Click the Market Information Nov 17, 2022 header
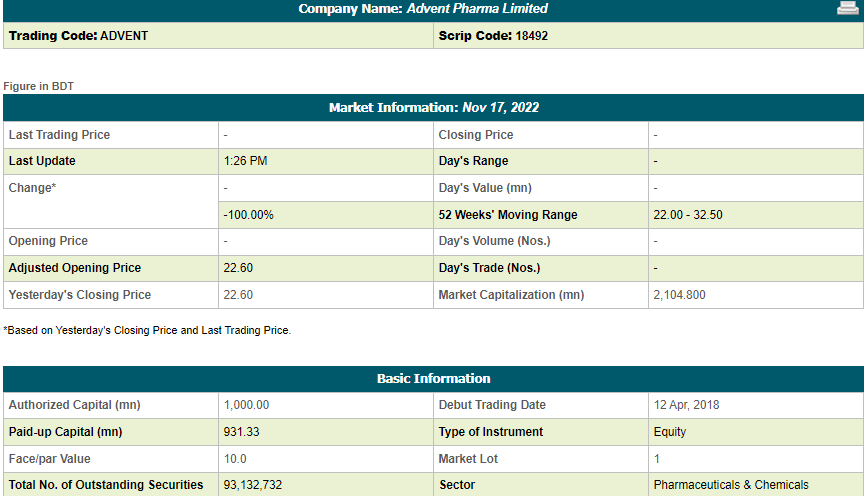867x496 pixels. (x=434, y=107)
